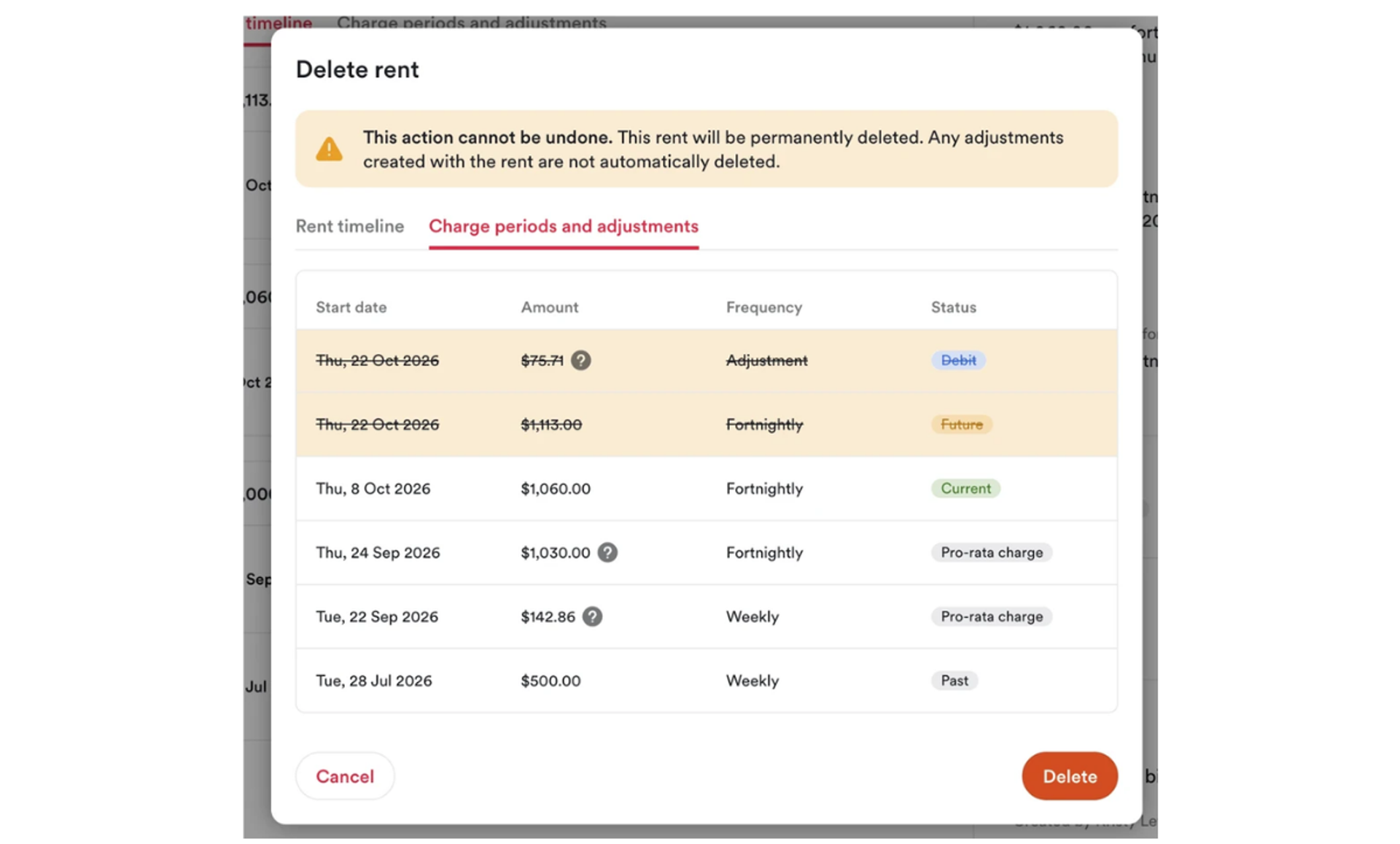Select the Thu, 24 Sep 2026 date cell
This screenshot has width=1400, height=844.
click(378, 552)
